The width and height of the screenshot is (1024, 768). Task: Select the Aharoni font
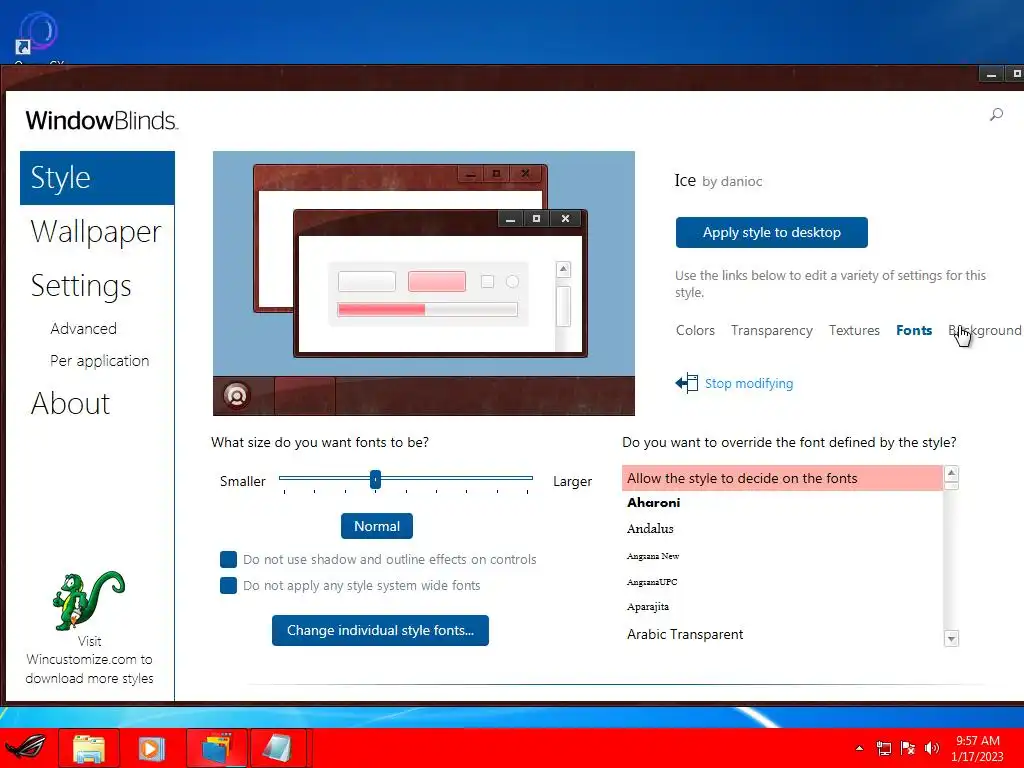tap(782, 503)
